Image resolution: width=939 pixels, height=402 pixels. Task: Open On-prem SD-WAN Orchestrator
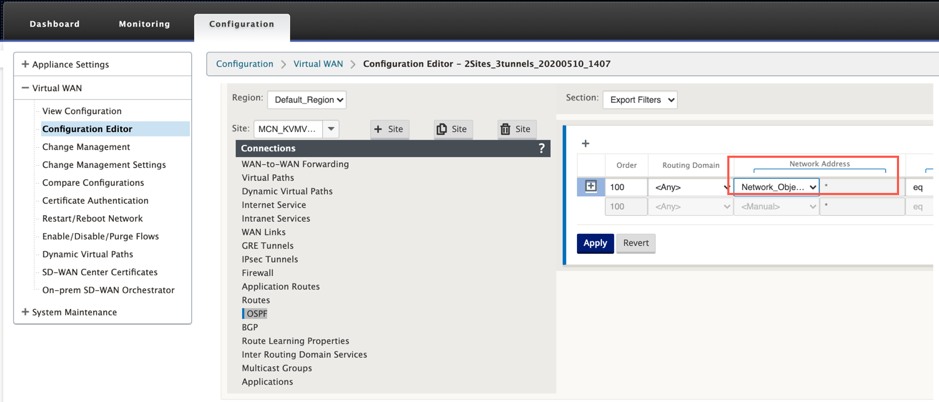coord(108,290)
